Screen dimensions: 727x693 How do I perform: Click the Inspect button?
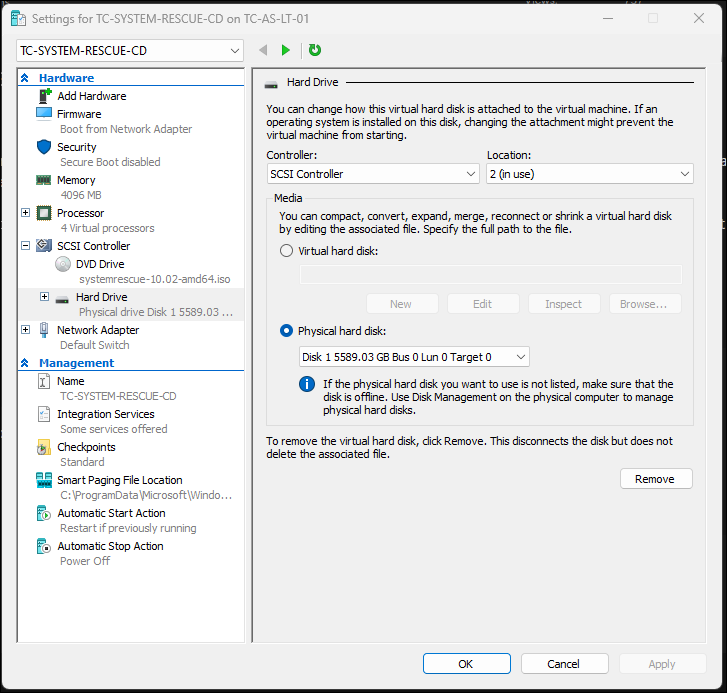pos(564,304)
